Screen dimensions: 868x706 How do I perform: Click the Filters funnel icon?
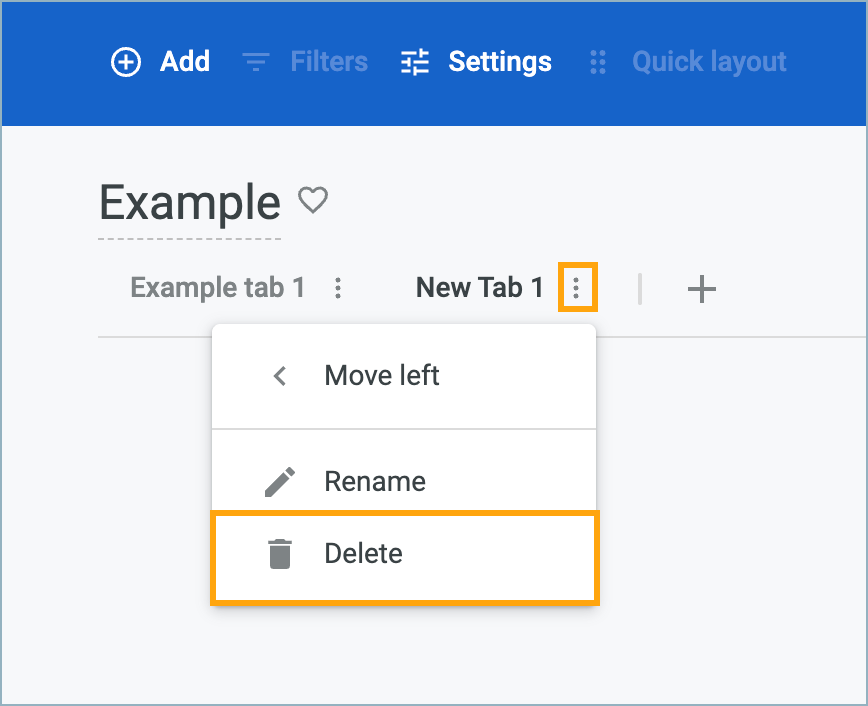[257, 62]
